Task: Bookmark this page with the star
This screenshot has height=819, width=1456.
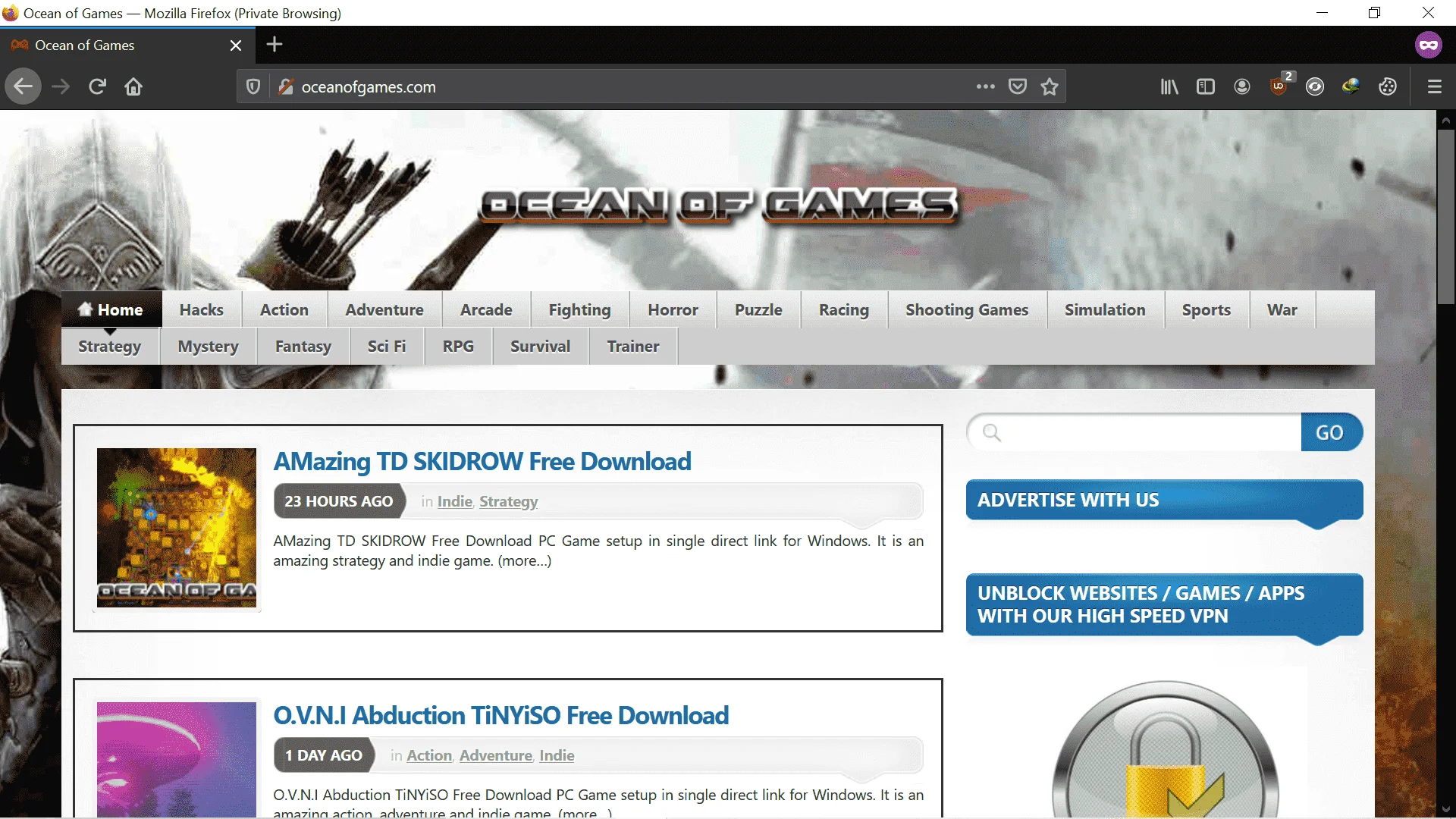Action: tap(1050, 86)
